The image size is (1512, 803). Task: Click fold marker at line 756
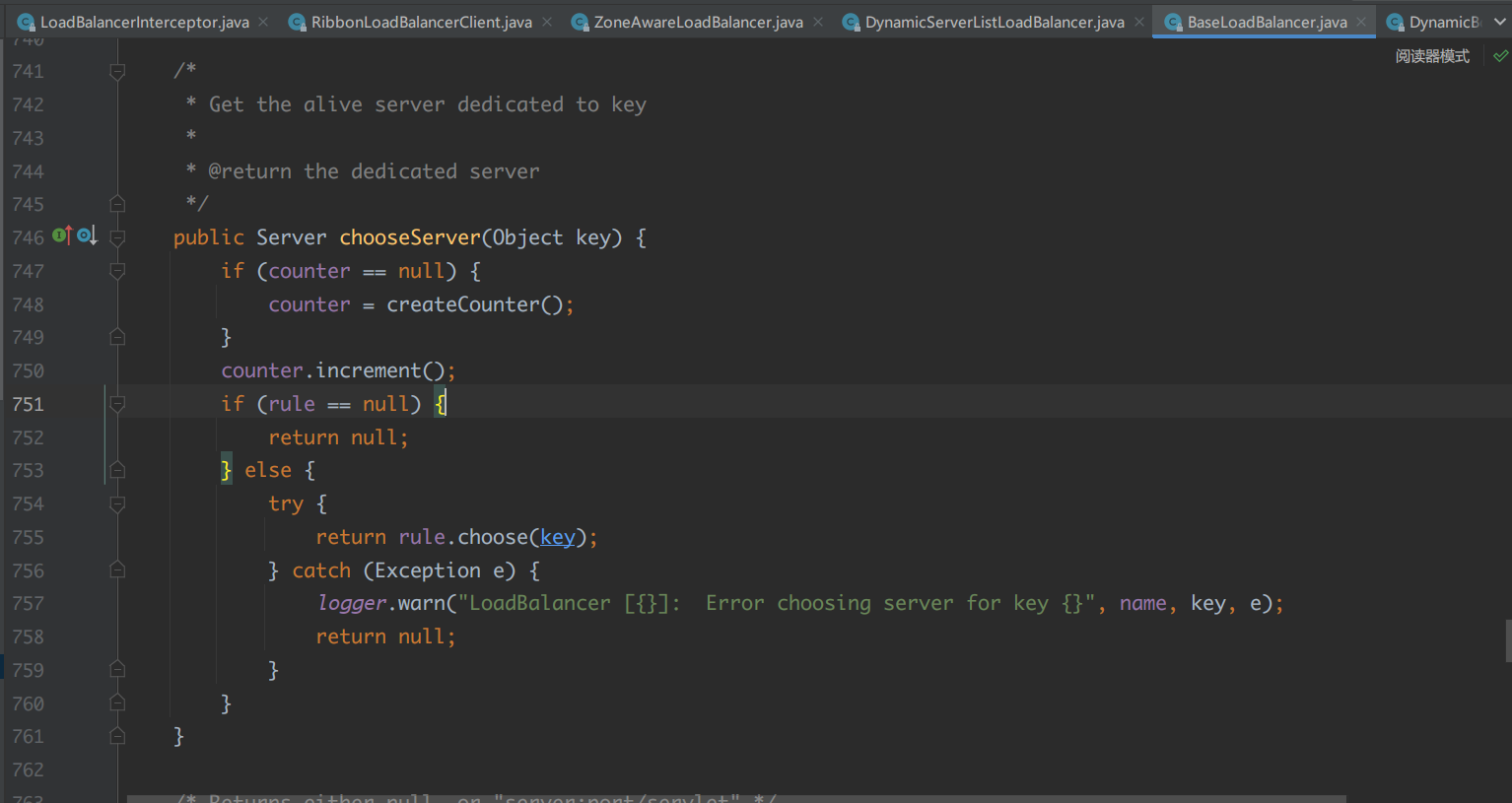[x=117, y=570]
